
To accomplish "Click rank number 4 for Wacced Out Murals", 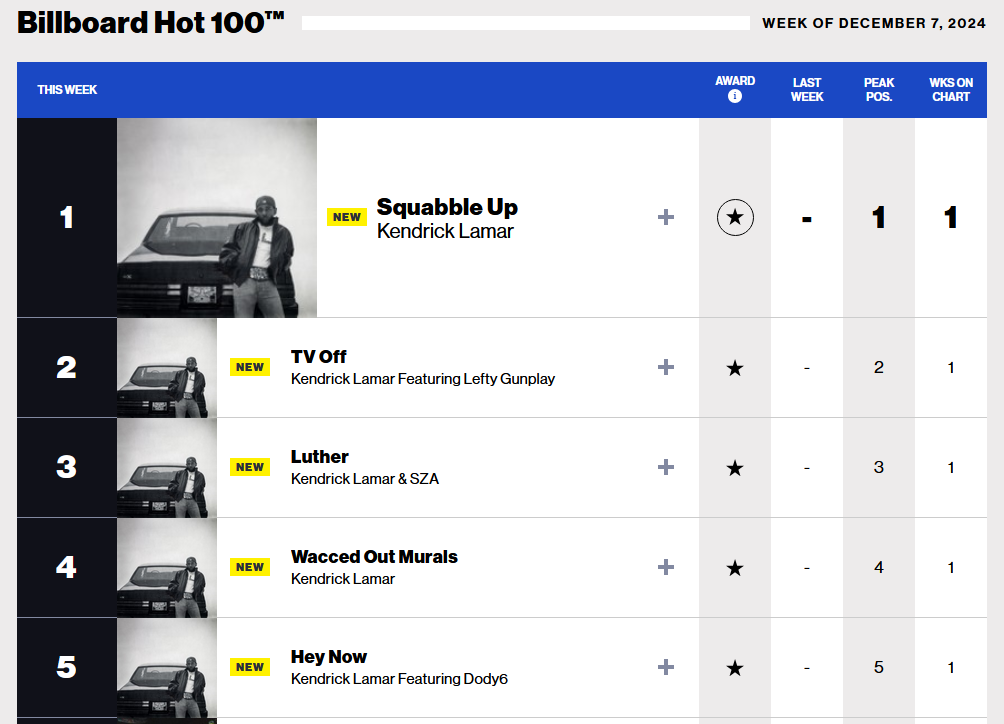I will click(x=67, y=567).
